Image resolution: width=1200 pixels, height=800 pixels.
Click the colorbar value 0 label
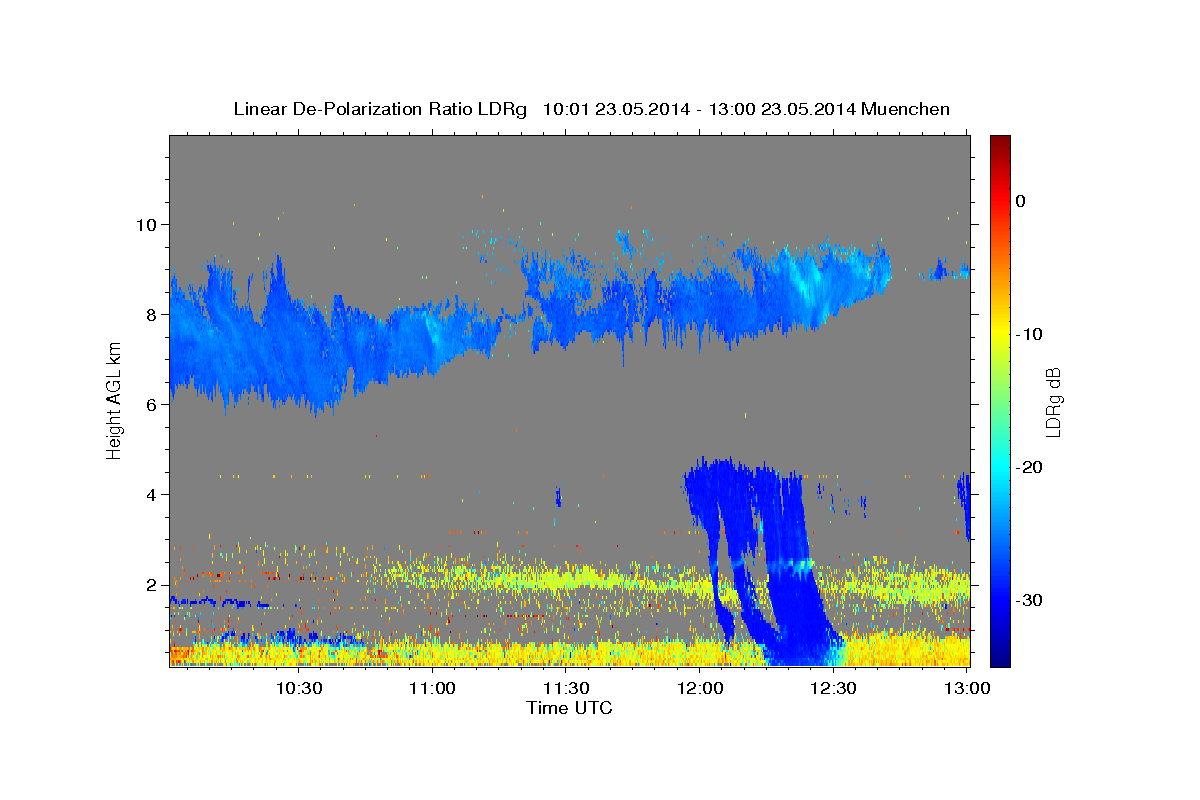pyautogui.click(x=1021, y=201)
